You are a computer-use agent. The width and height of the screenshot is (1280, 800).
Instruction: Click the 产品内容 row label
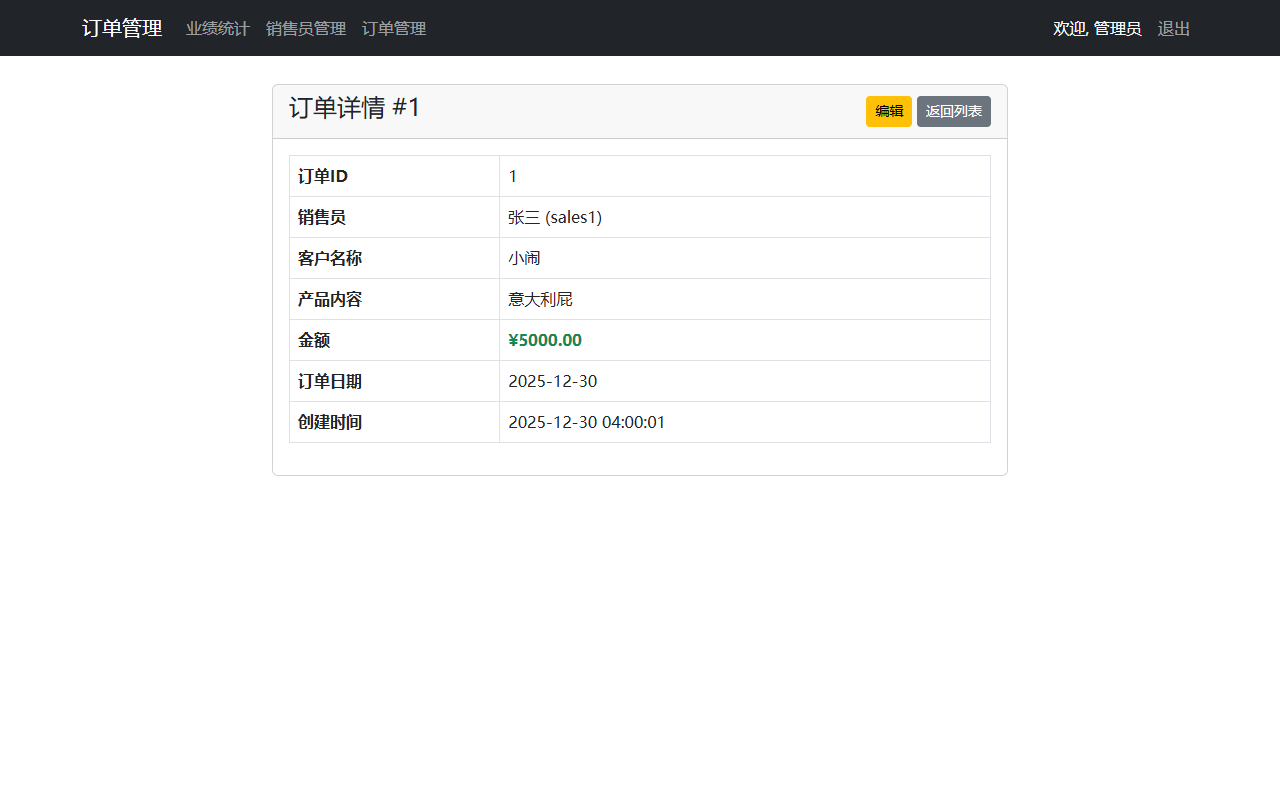(330, 299)
